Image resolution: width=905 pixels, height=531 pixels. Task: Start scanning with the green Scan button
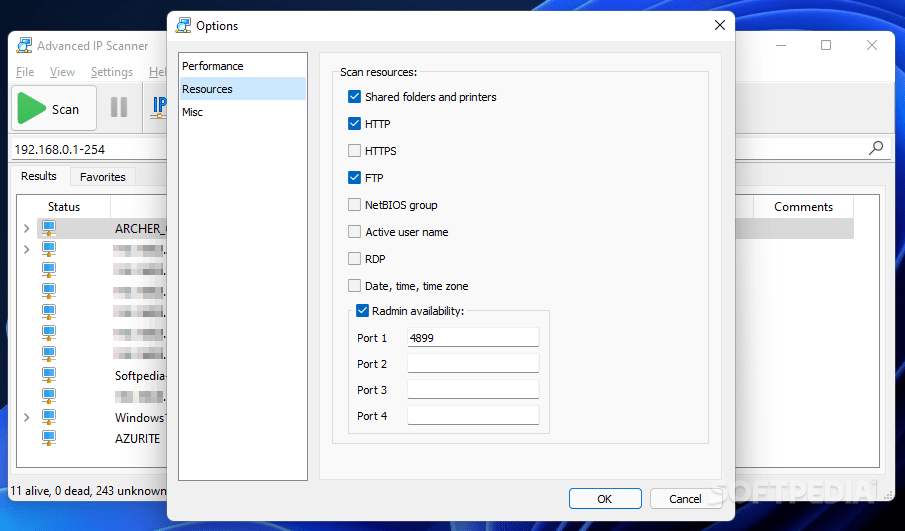[x=54, y=108]
